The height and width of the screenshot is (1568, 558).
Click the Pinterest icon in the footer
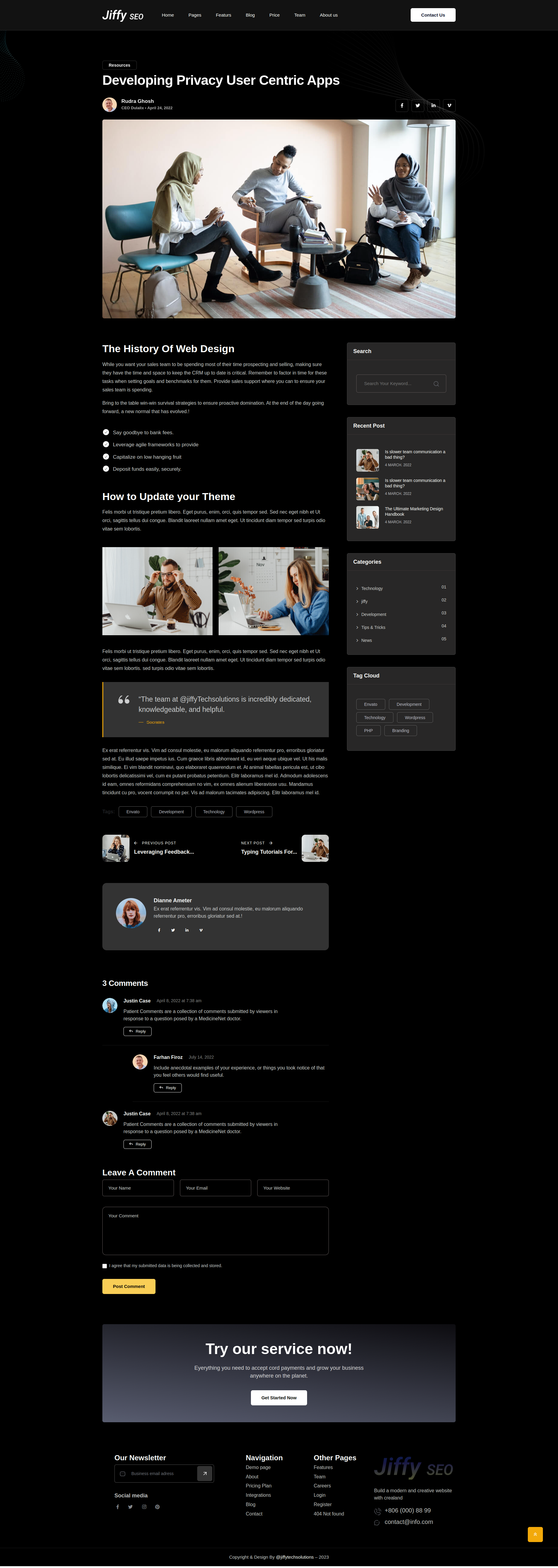(x=157, y=1507)
